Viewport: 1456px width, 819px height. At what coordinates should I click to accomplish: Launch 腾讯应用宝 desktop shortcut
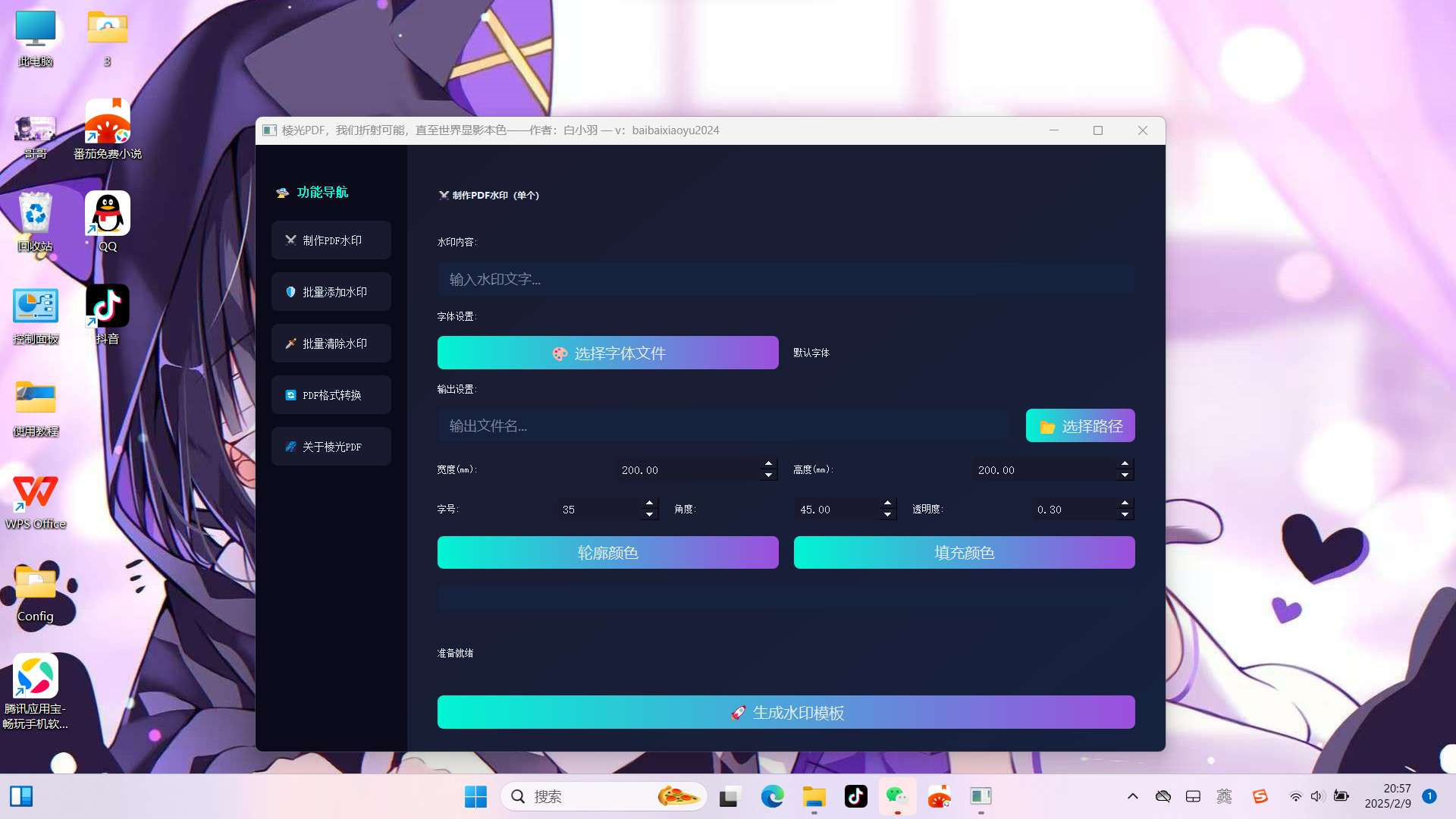pos(35,691)
